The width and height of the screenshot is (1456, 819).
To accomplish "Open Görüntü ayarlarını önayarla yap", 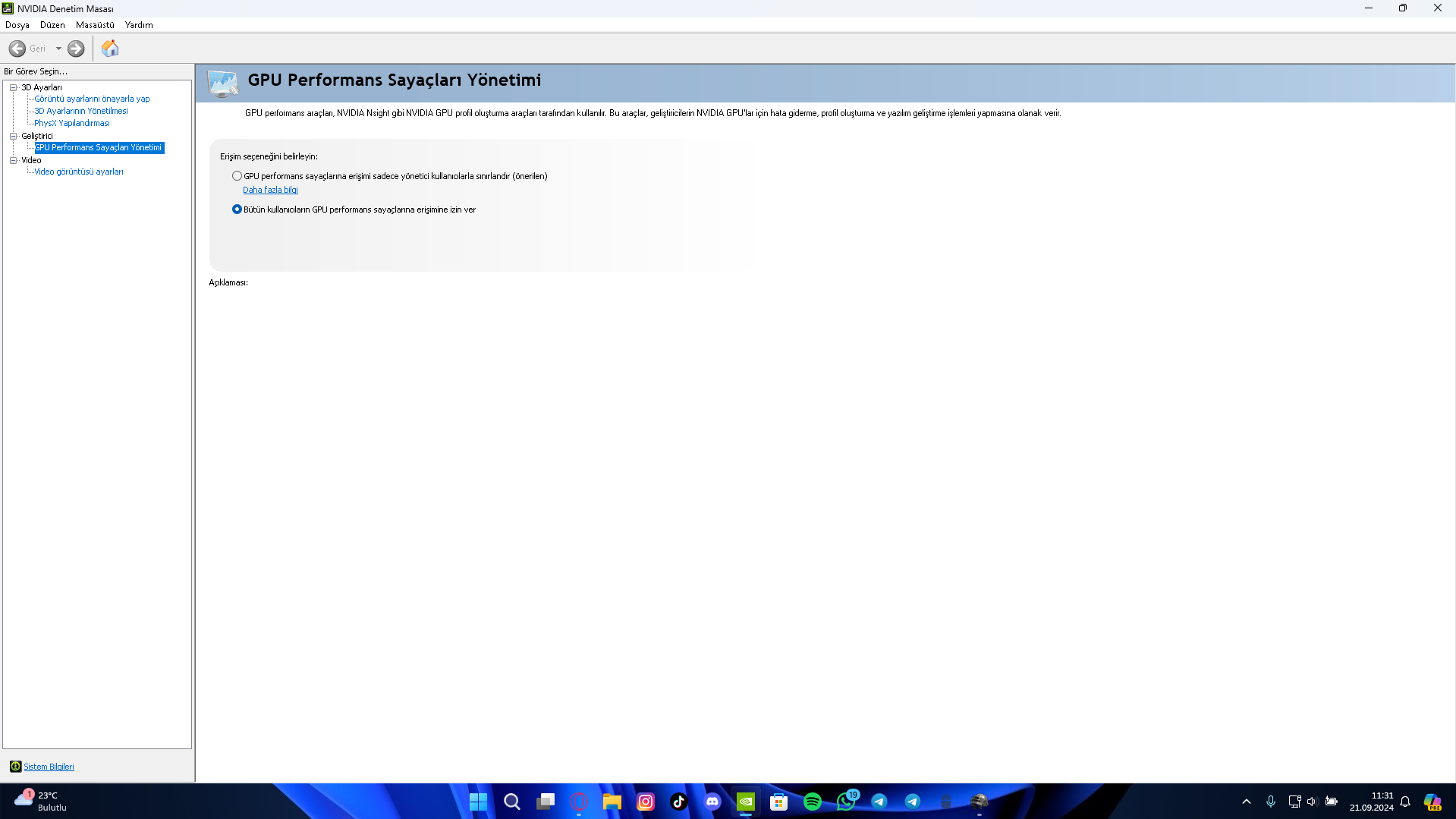I will coord(92,99).
